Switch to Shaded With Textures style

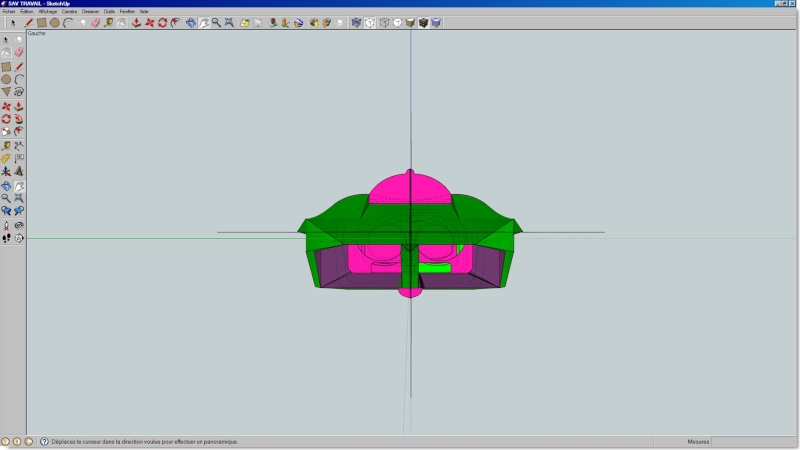click(423, 22)
